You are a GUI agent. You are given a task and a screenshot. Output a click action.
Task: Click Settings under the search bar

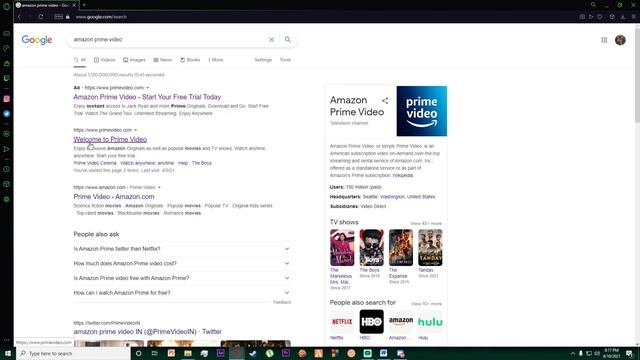[x=263, y=60]
